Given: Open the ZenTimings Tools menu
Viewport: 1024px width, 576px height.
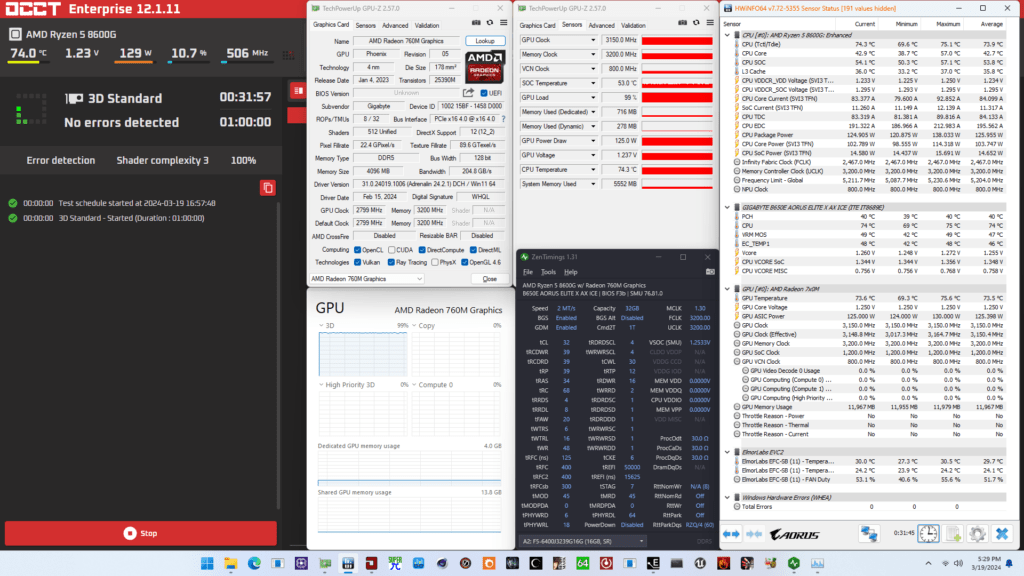Looking at the screenshot, I should (548, 272).
